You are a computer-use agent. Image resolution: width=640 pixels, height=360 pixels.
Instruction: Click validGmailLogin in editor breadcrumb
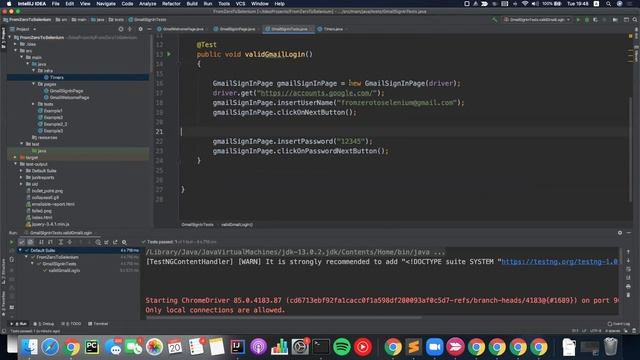237,224
